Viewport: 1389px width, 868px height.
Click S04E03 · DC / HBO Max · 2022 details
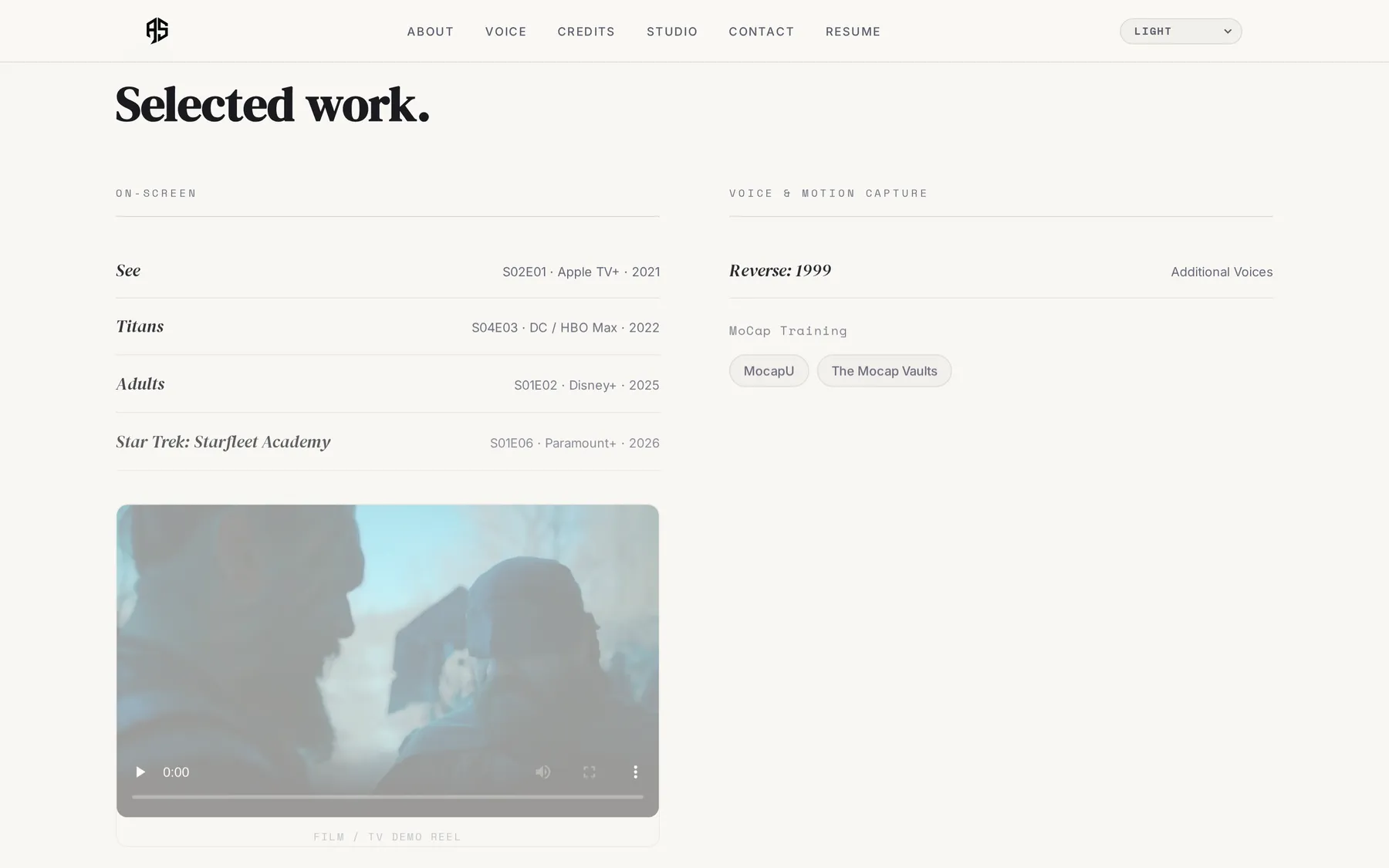566,328
